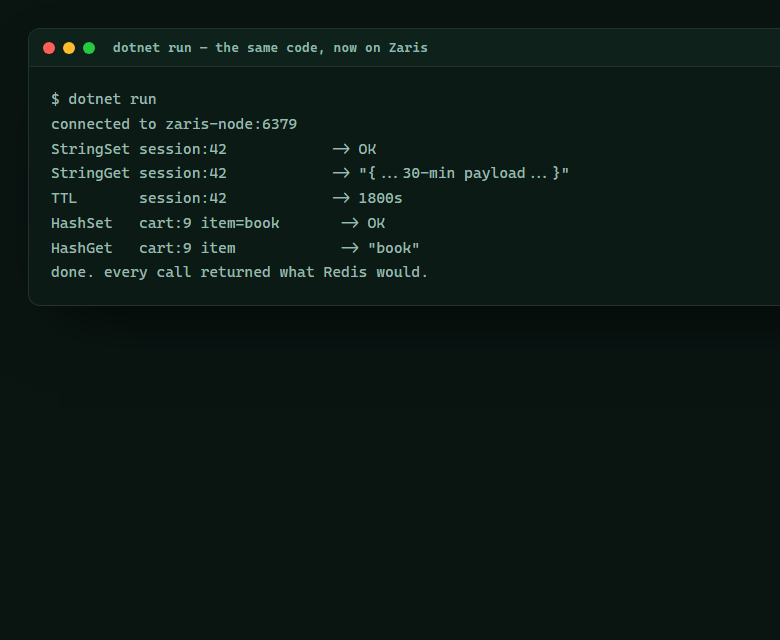Image resolution: width=780 pixels, height=640 pixels.
Task: Click the 'TTL session:42' text
Action: point(139,198)
